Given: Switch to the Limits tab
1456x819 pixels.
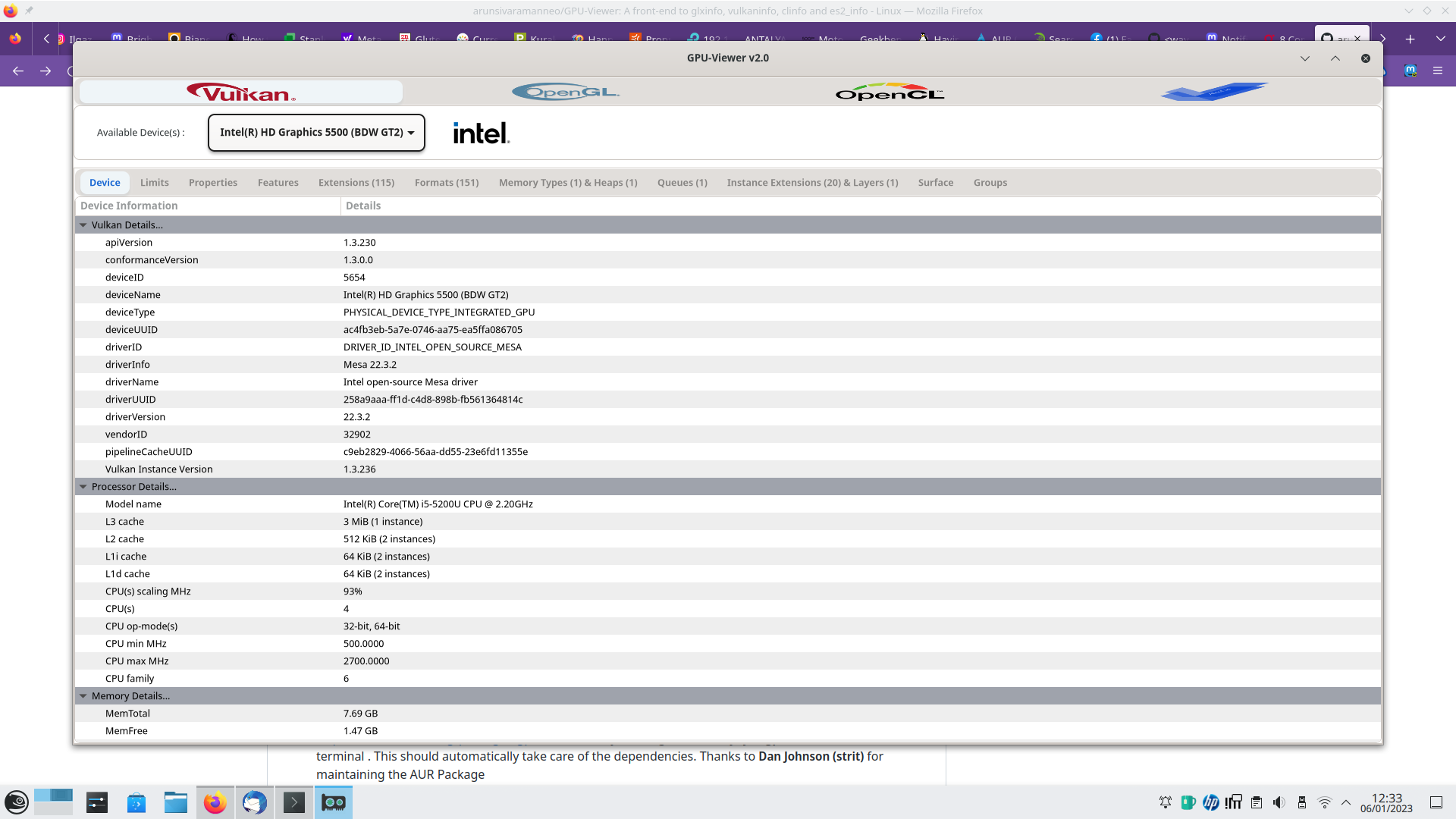Looking at the screenshot, I should pos(154,183).
